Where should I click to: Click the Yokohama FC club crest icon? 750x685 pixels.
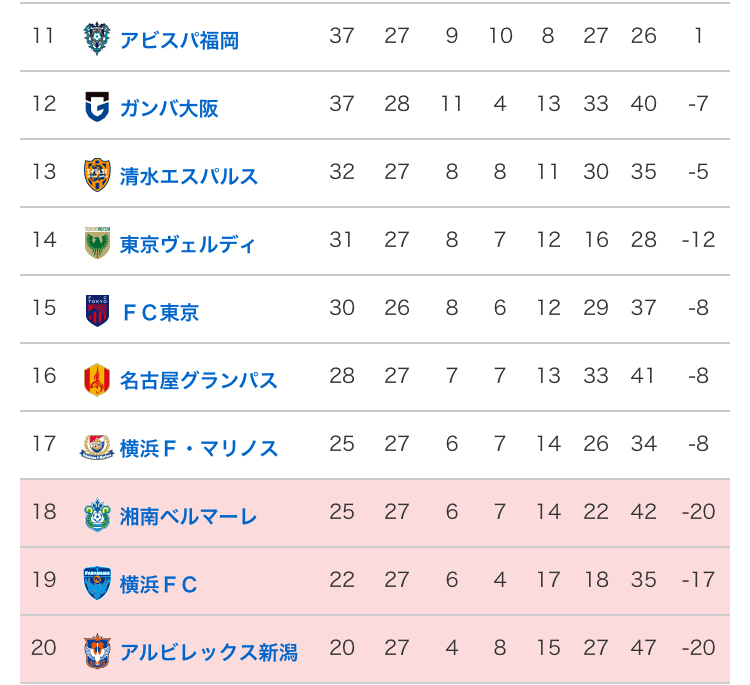coord(96,582)
